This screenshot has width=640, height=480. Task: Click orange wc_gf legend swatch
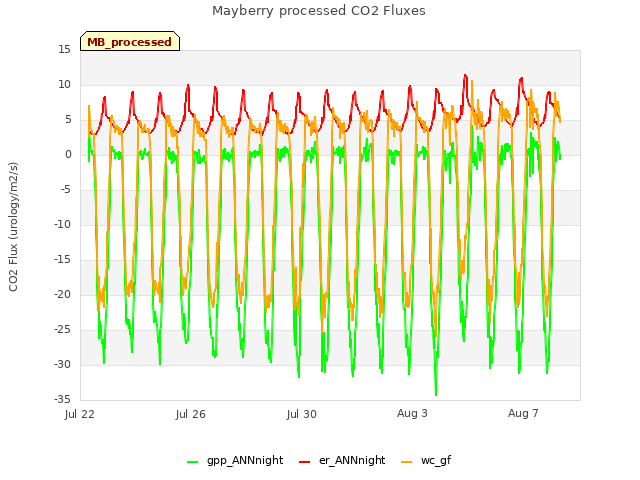(407, 462)
